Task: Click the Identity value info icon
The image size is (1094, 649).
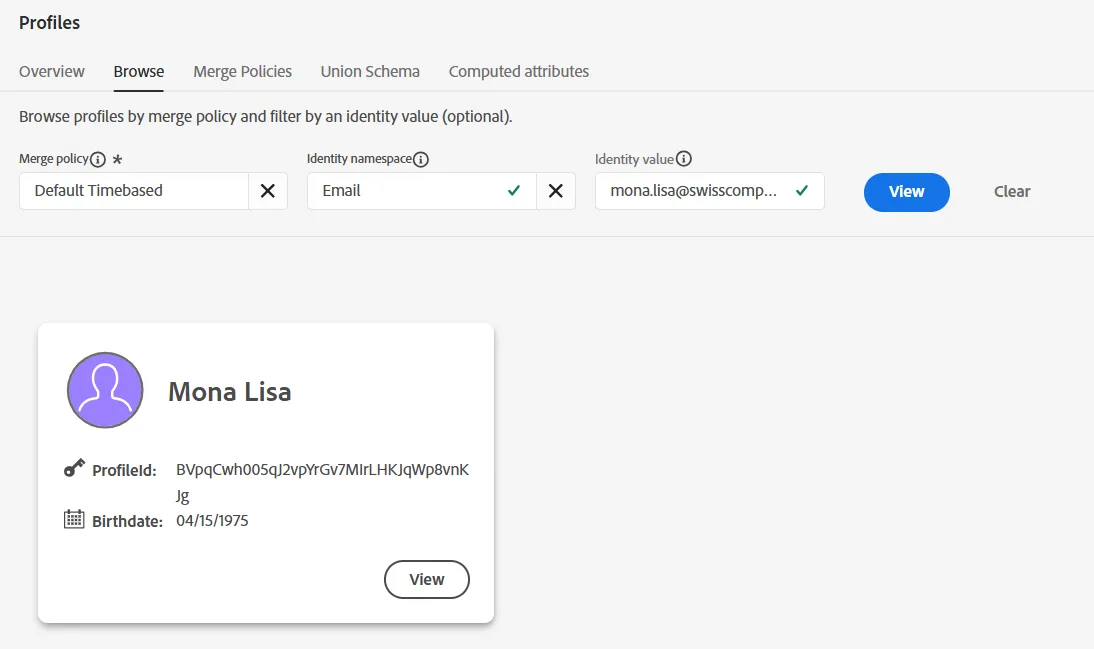Action: point(684,159)
